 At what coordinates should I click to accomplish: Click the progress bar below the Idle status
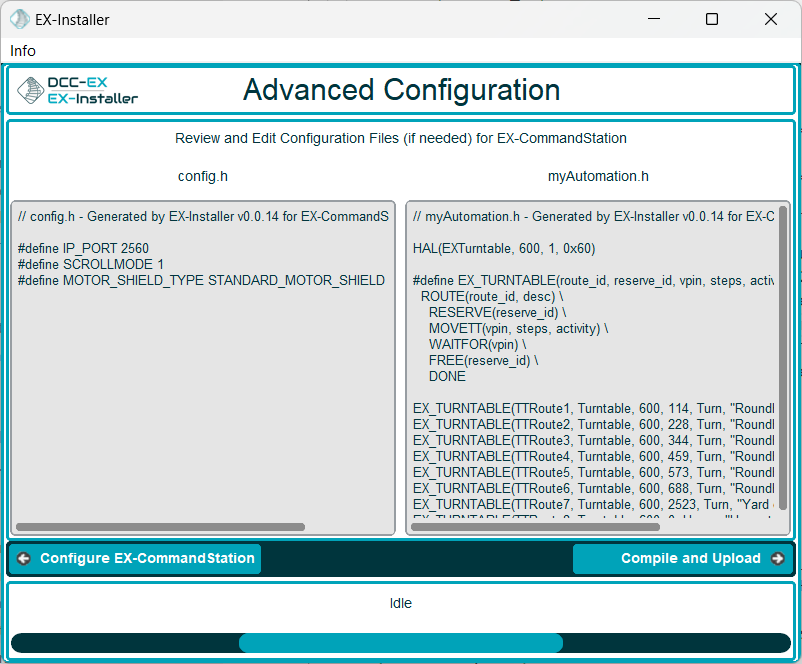click(x=400, y=643)
